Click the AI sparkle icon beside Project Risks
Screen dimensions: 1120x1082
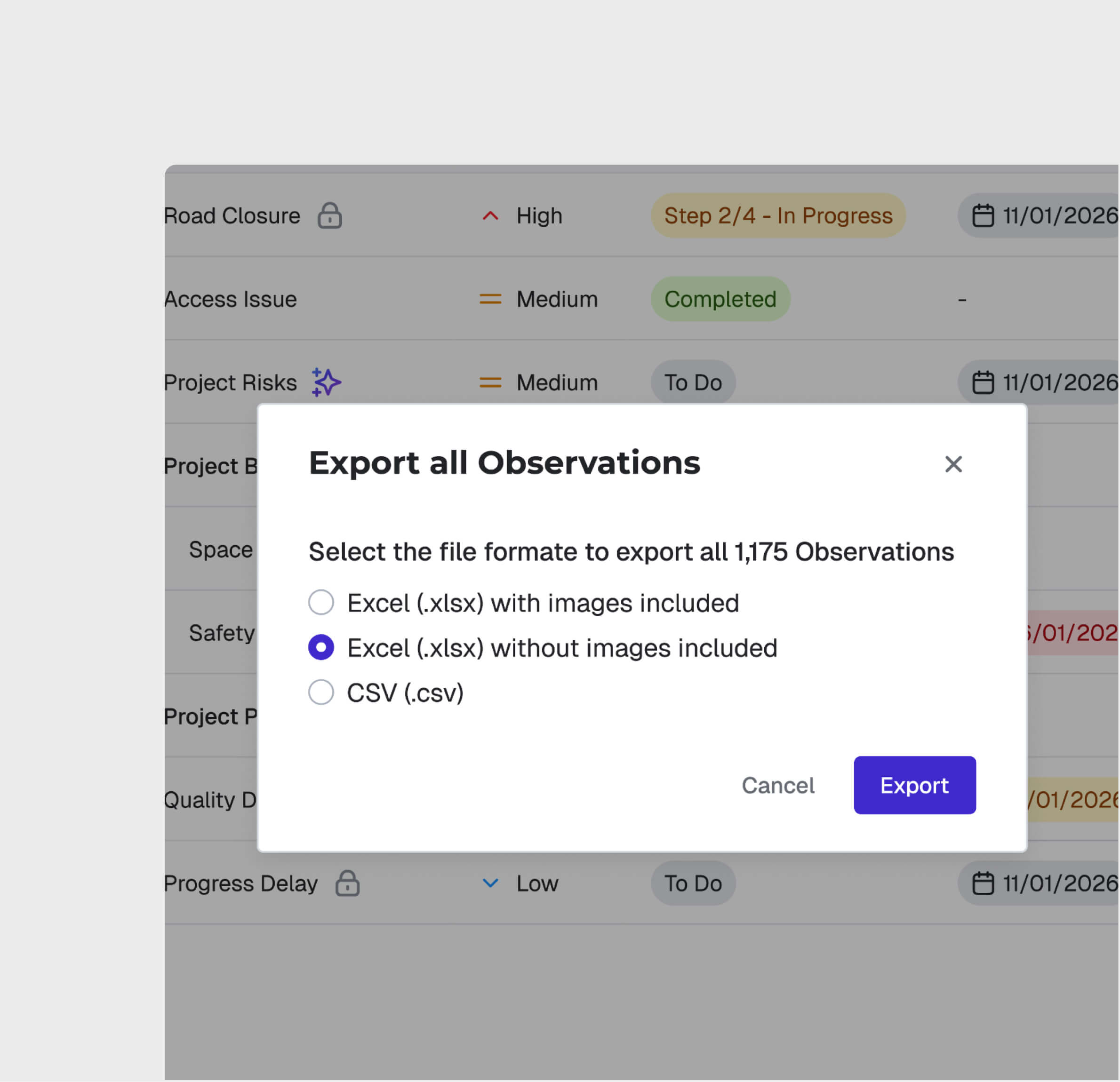pos(326,383)
